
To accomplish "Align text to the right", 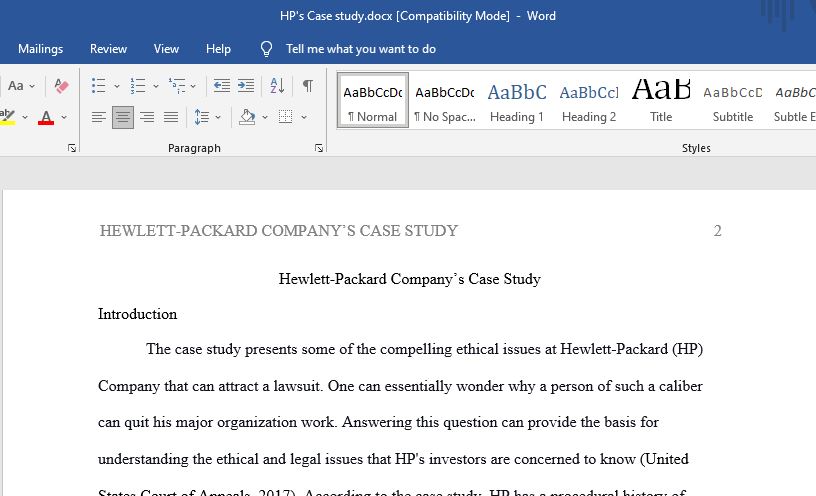I will pyautogui.click(x=147, y=117).
